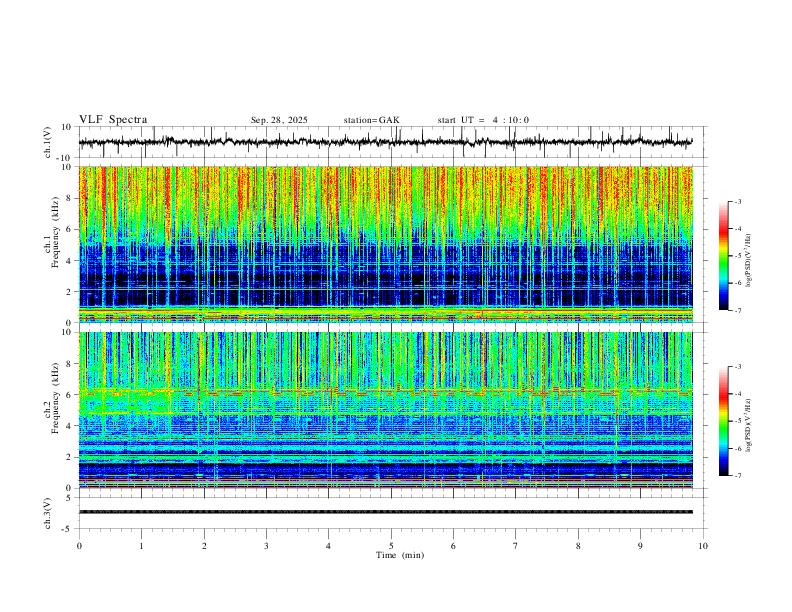
Task: Click the "-7" label on lower colorbar
Action: coord(738,476)
